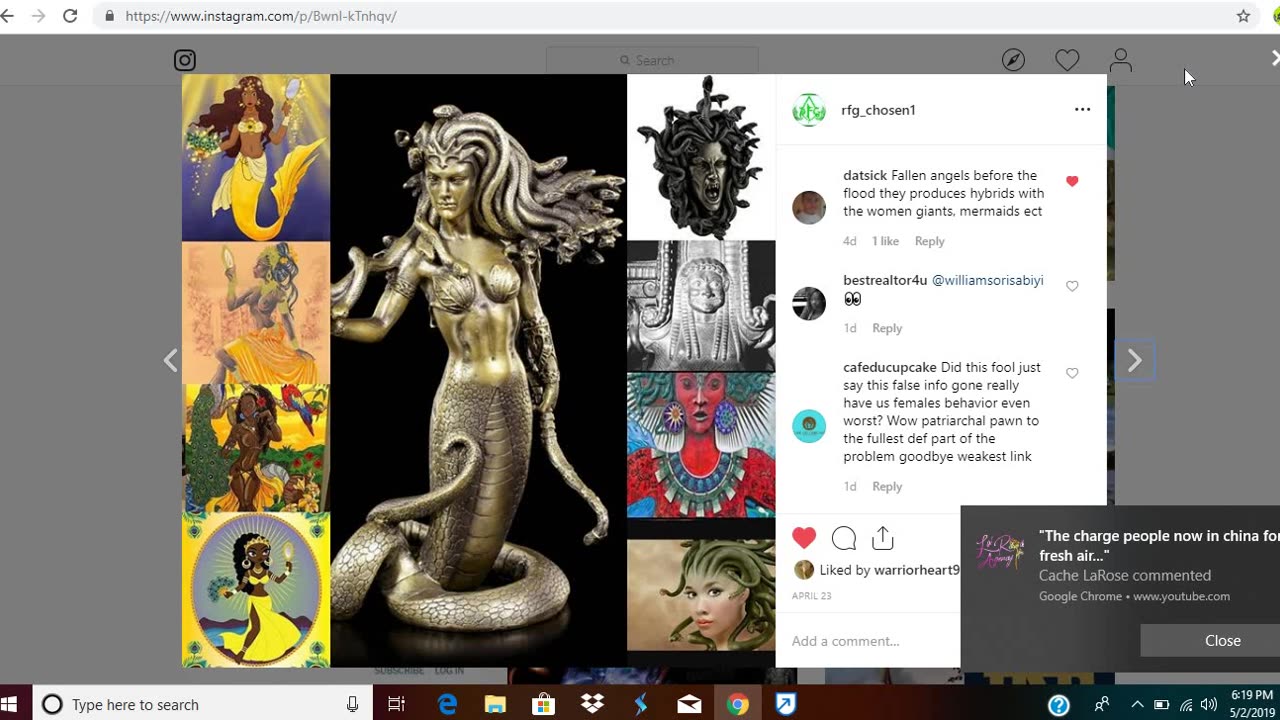Click the Medusa statue post image
Image resolution: width=1280 pixels, height=720 pixels.
478,370
